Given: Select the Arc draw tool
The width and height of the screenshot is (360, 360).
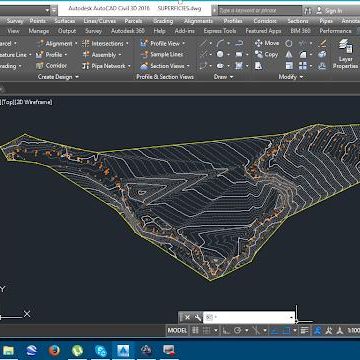Looking at the screenshot, I should pos(220,43).
